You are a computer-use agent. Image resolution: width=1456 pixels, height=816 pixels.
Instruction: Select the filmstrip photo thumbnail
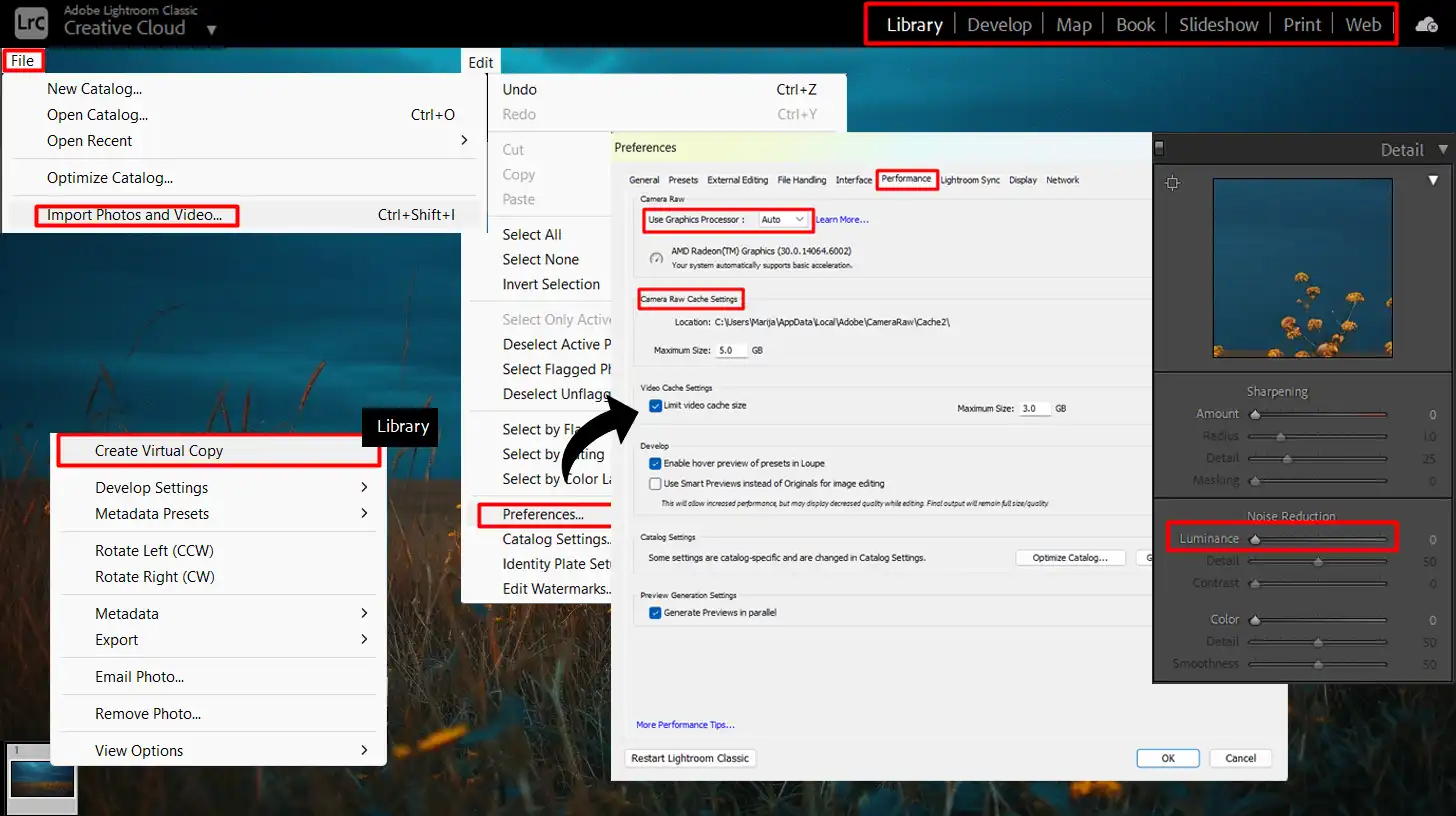pyautogui.click(x=42, y=779)
